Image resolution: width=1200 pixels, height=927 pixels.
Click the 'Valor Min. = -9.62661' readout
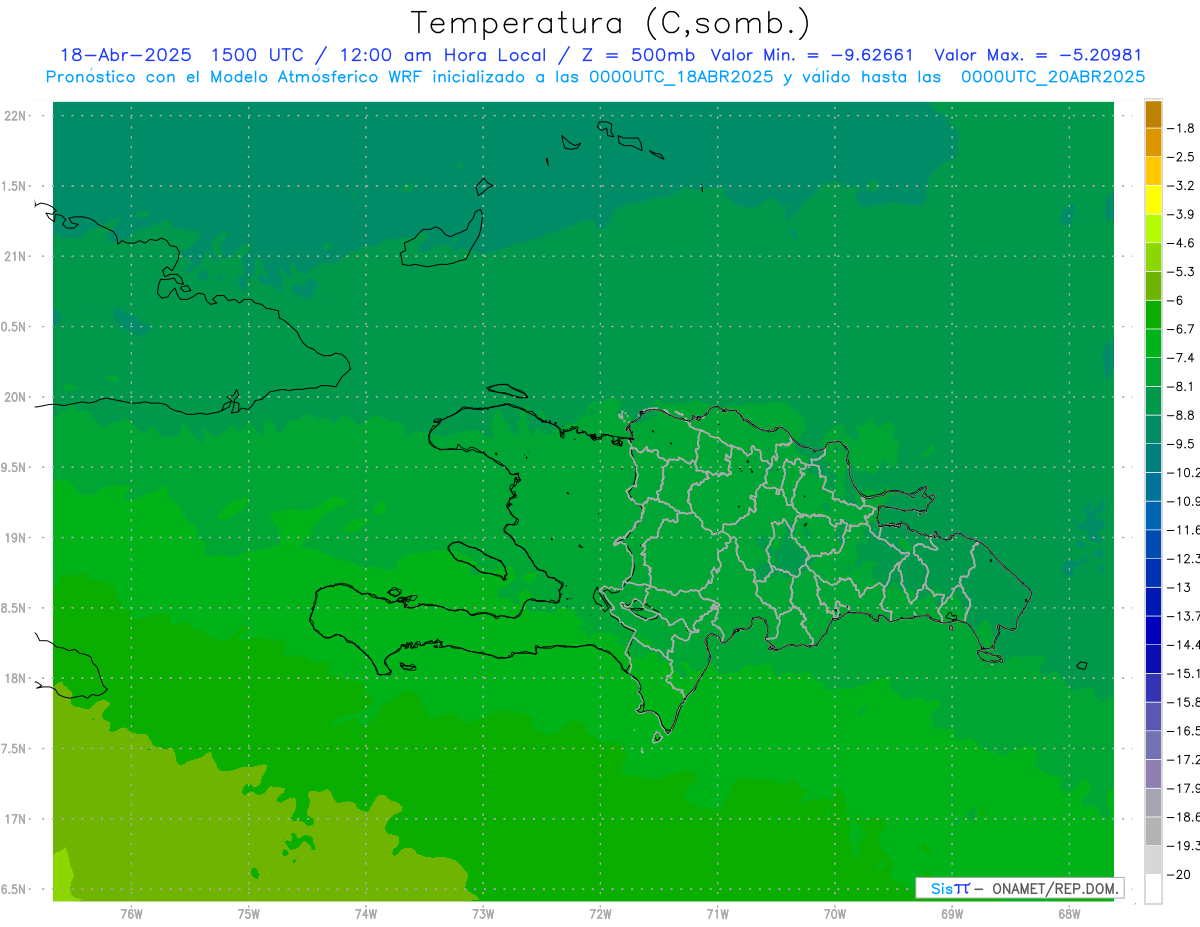click(x=812, y=55)
